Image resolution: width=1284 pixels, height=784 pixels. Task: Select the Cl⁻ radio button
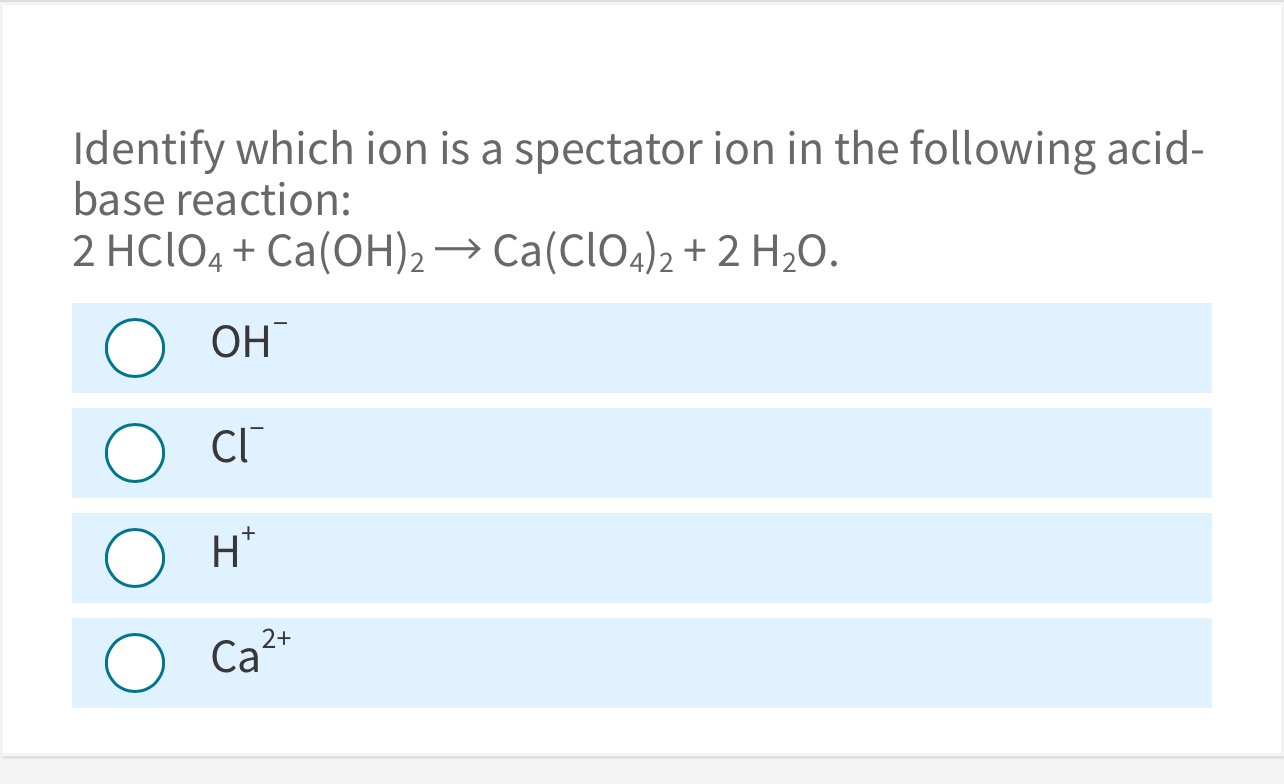click(135, 453)
